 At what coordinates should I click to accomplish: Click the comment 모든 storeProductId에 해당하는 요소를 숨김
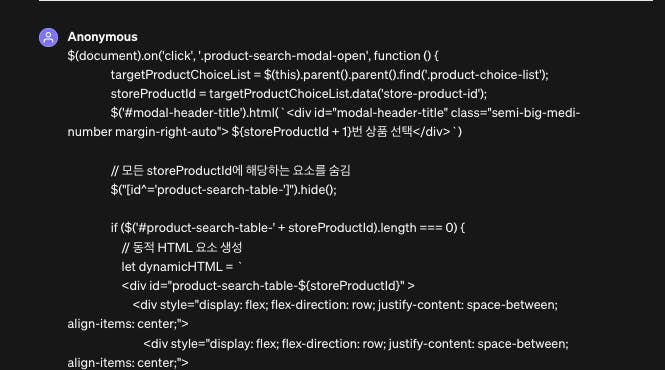[x=230, y=171]
